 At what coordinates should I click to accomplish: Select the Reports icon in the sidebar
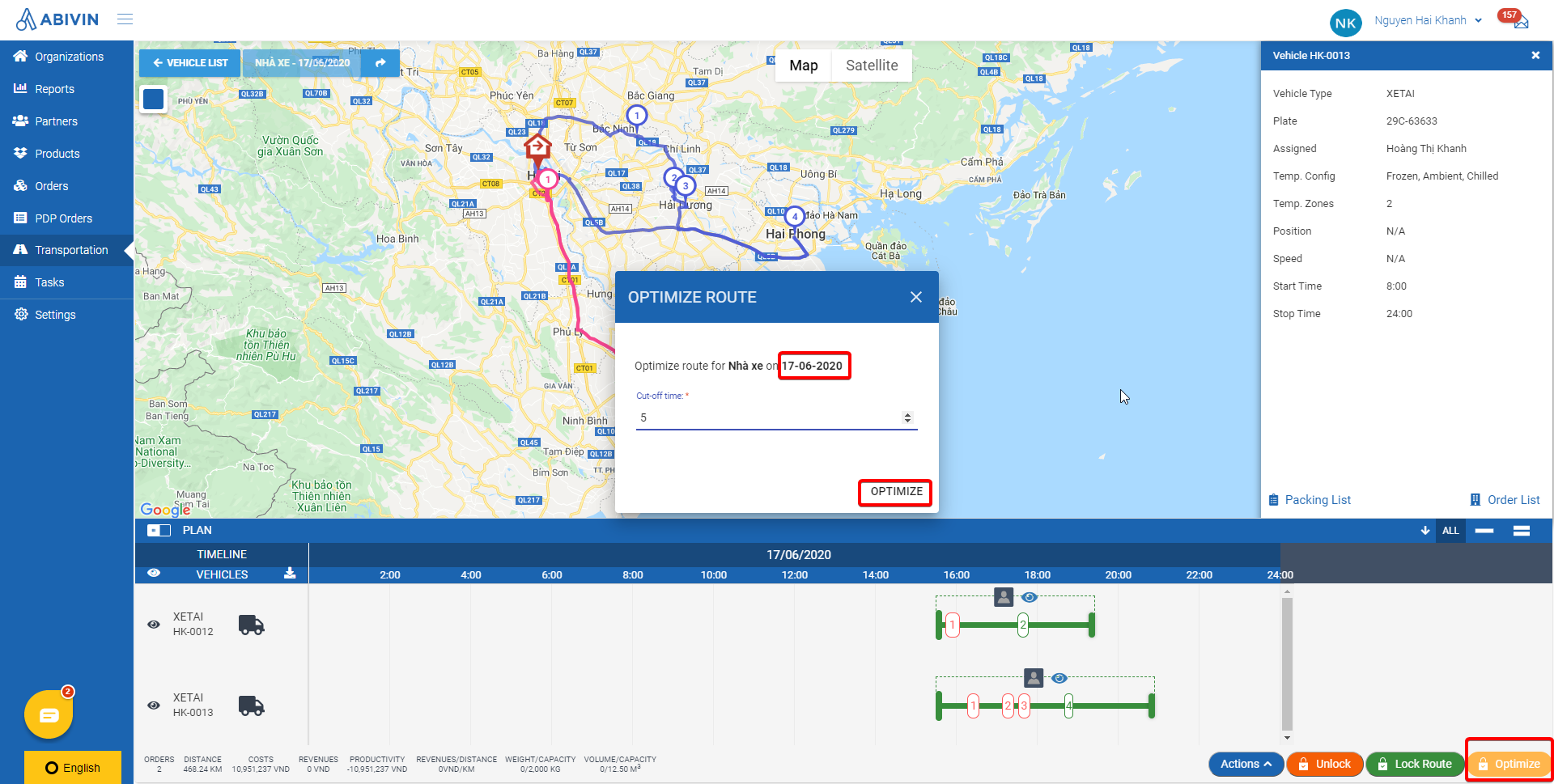(x=21, y=89)
